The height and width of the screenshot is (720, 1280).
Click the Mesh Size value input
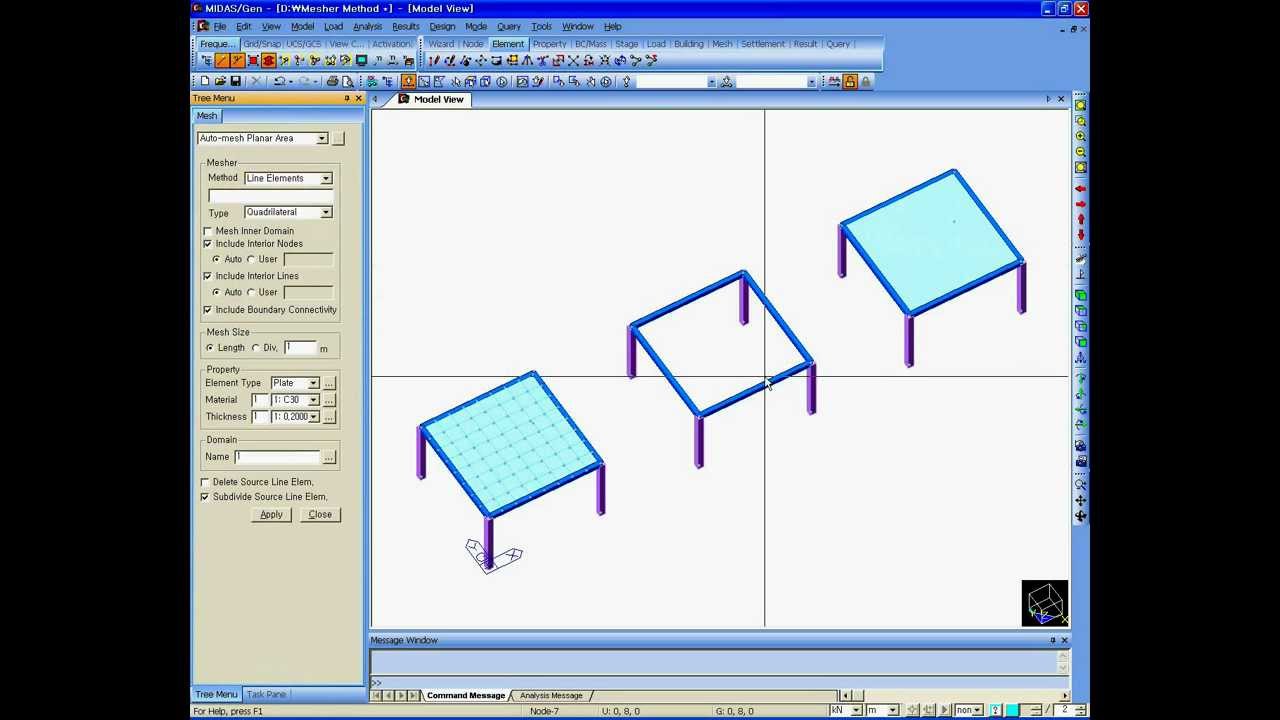pos(300,347)
